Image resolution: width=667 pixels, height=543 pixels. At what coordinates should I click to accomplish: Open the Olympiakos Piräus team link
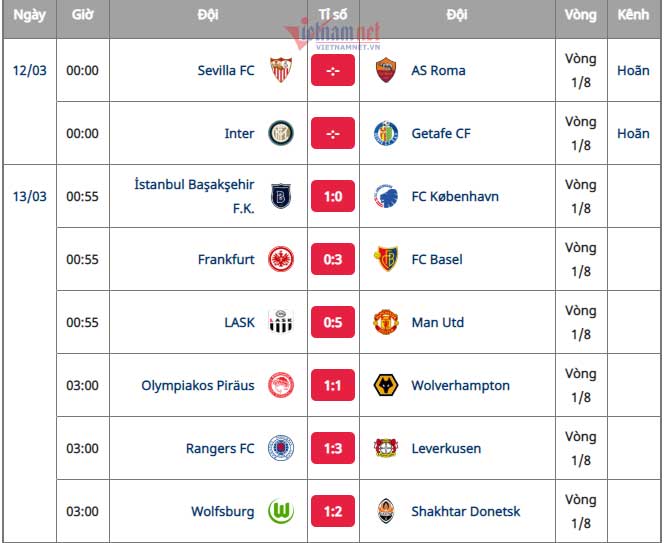pyautogui.click(x=198, y=385)
